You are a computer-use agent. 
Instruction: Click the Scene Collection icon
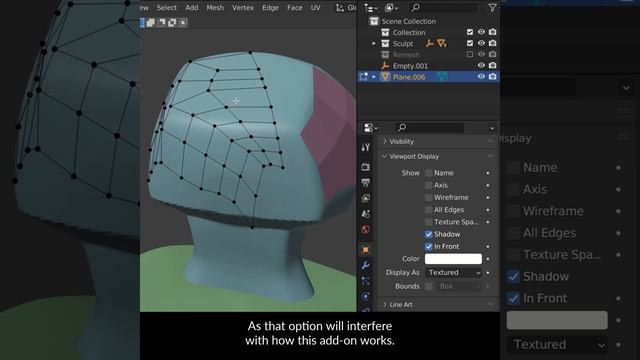[374, 21]
